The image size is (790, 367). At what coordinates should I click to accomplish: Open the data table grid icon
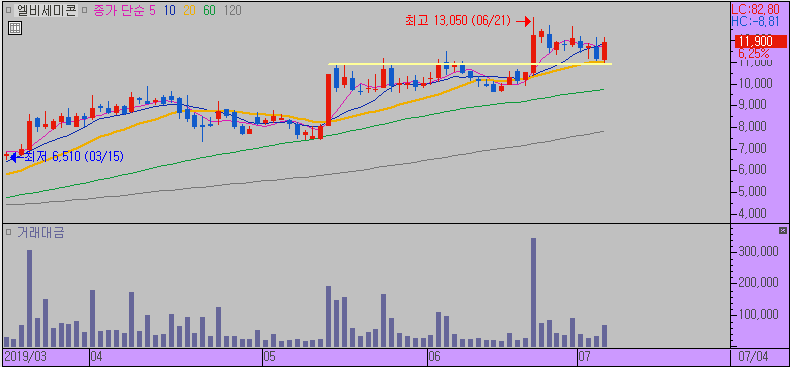pyautogui.click(x=15, y=29)
